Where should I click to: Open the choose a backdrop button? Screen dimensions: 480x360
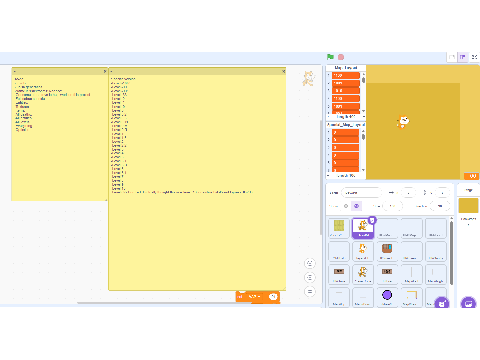(x=468, y=303)
